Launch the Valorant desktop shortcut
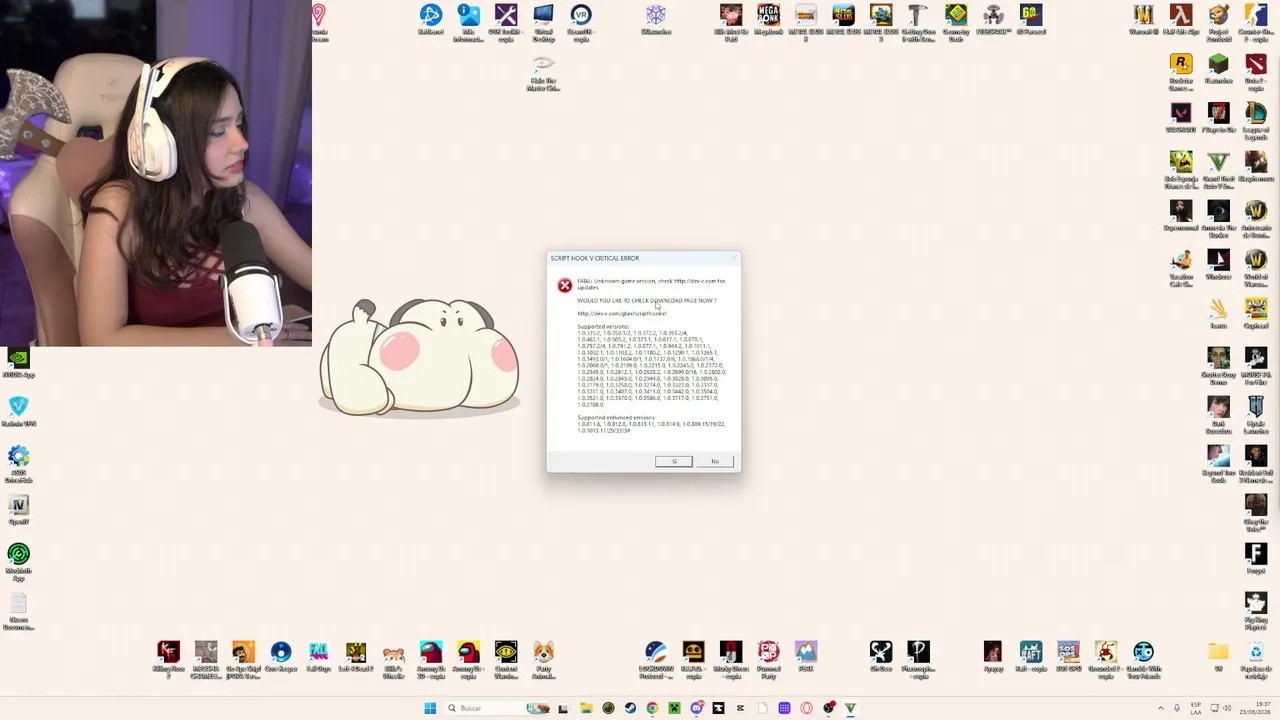The height and width of the screenshot is (720, 1280). (1181, 119)
